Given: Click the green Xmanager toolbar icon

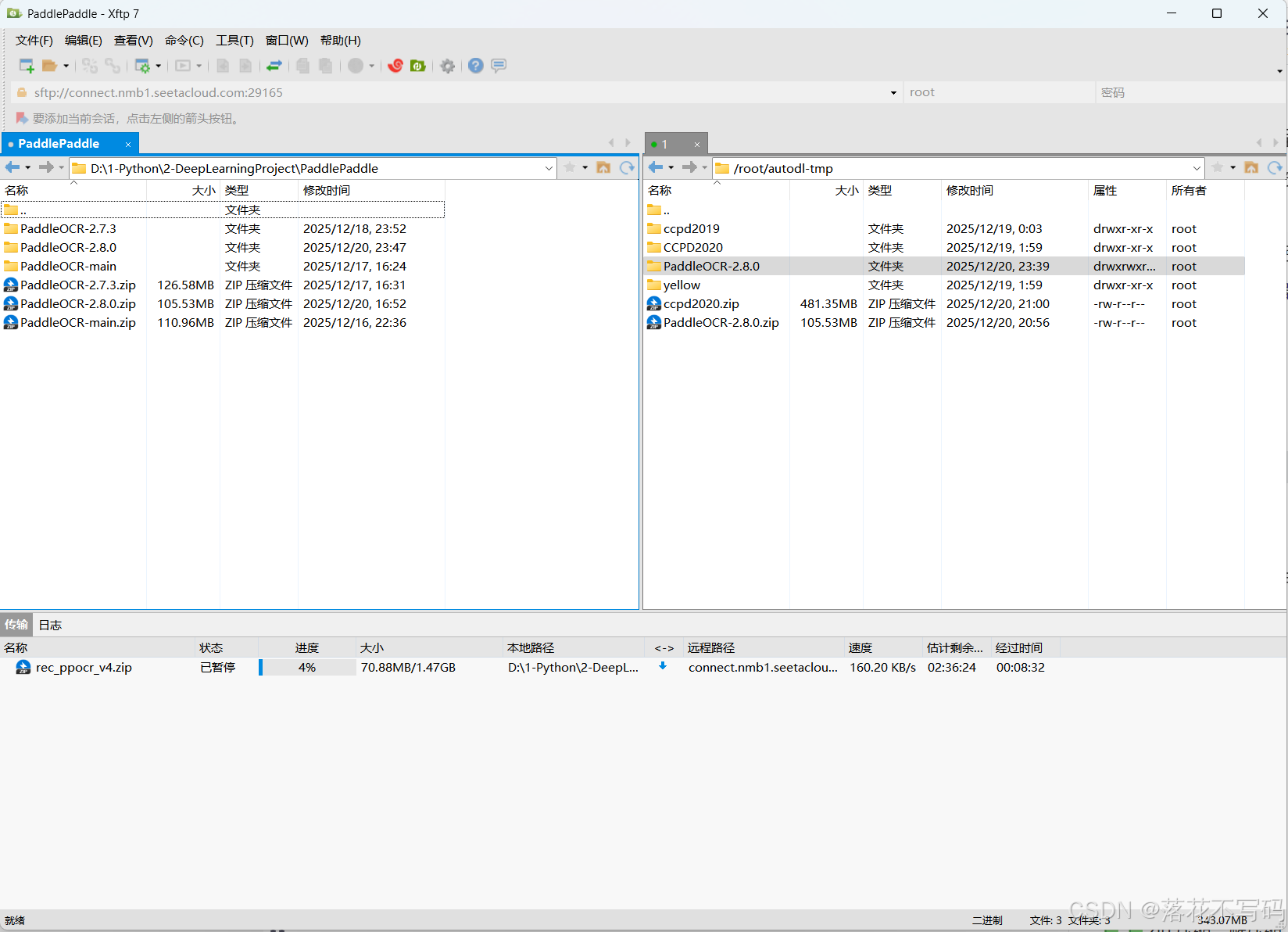Looking at the screenshot, I should [x=418, y=66].
